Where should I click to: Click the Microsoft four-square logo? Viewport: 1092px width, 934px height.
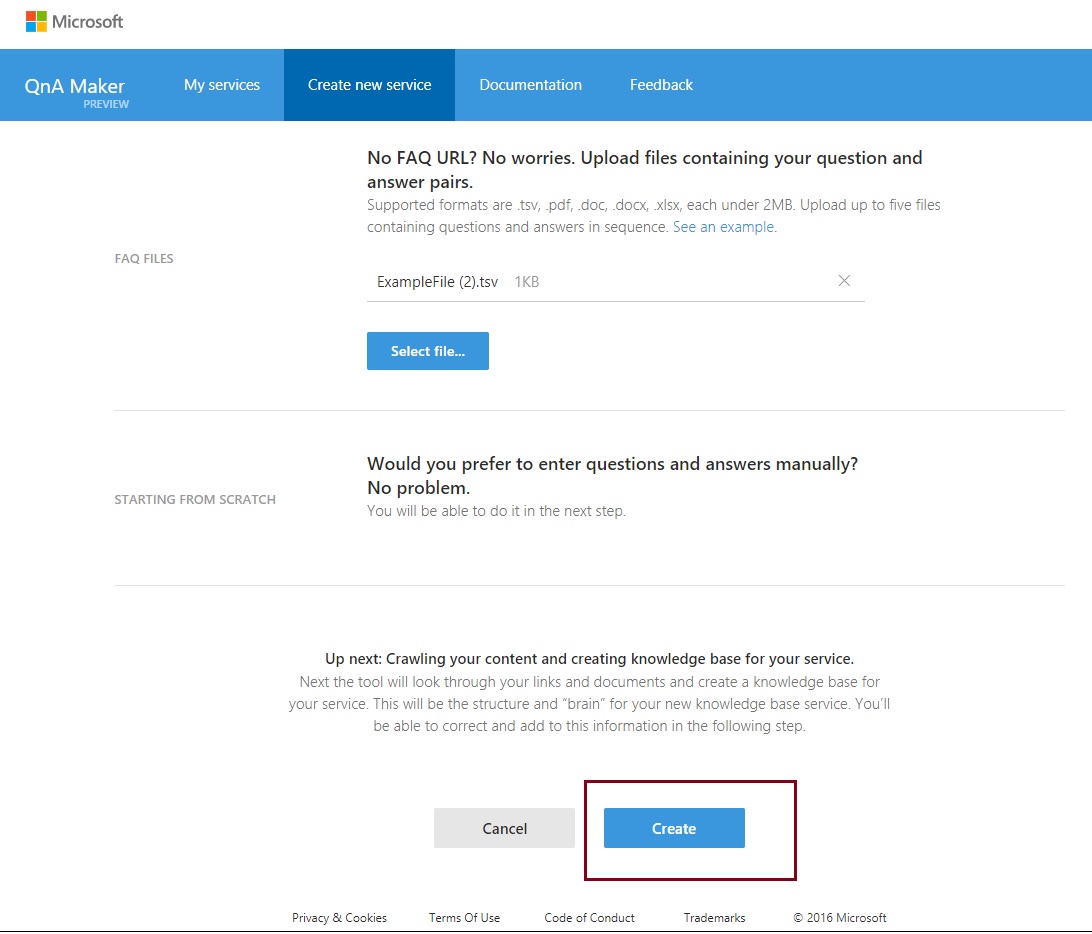(37, 20)
